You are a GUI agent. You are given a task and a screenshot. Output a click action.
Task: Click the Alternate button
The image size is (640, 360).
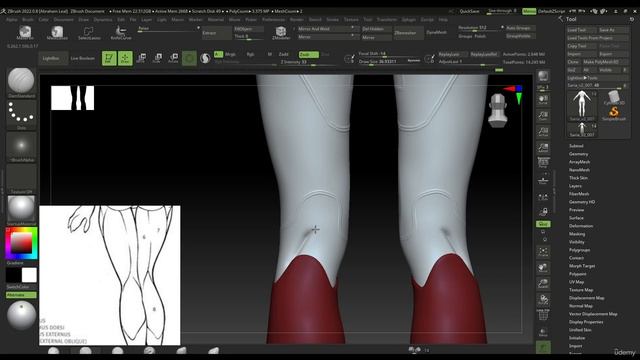(x=21, y=295)
